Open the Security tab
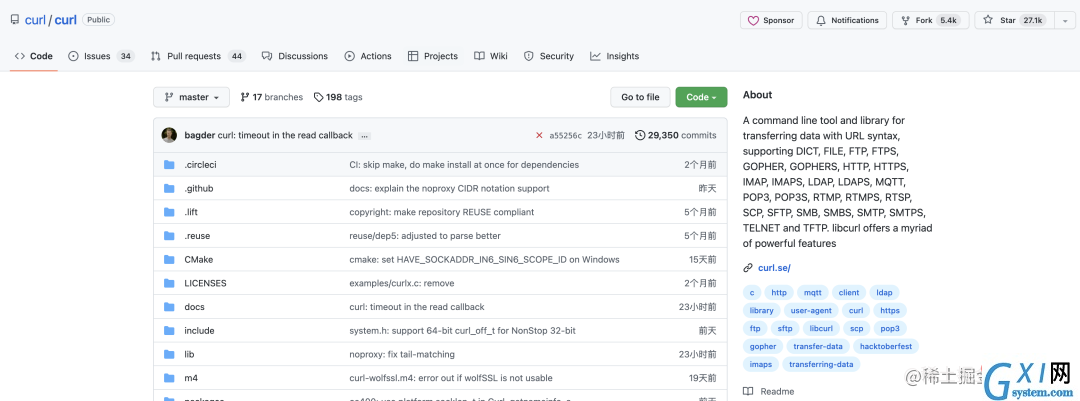 pos(549,56)
